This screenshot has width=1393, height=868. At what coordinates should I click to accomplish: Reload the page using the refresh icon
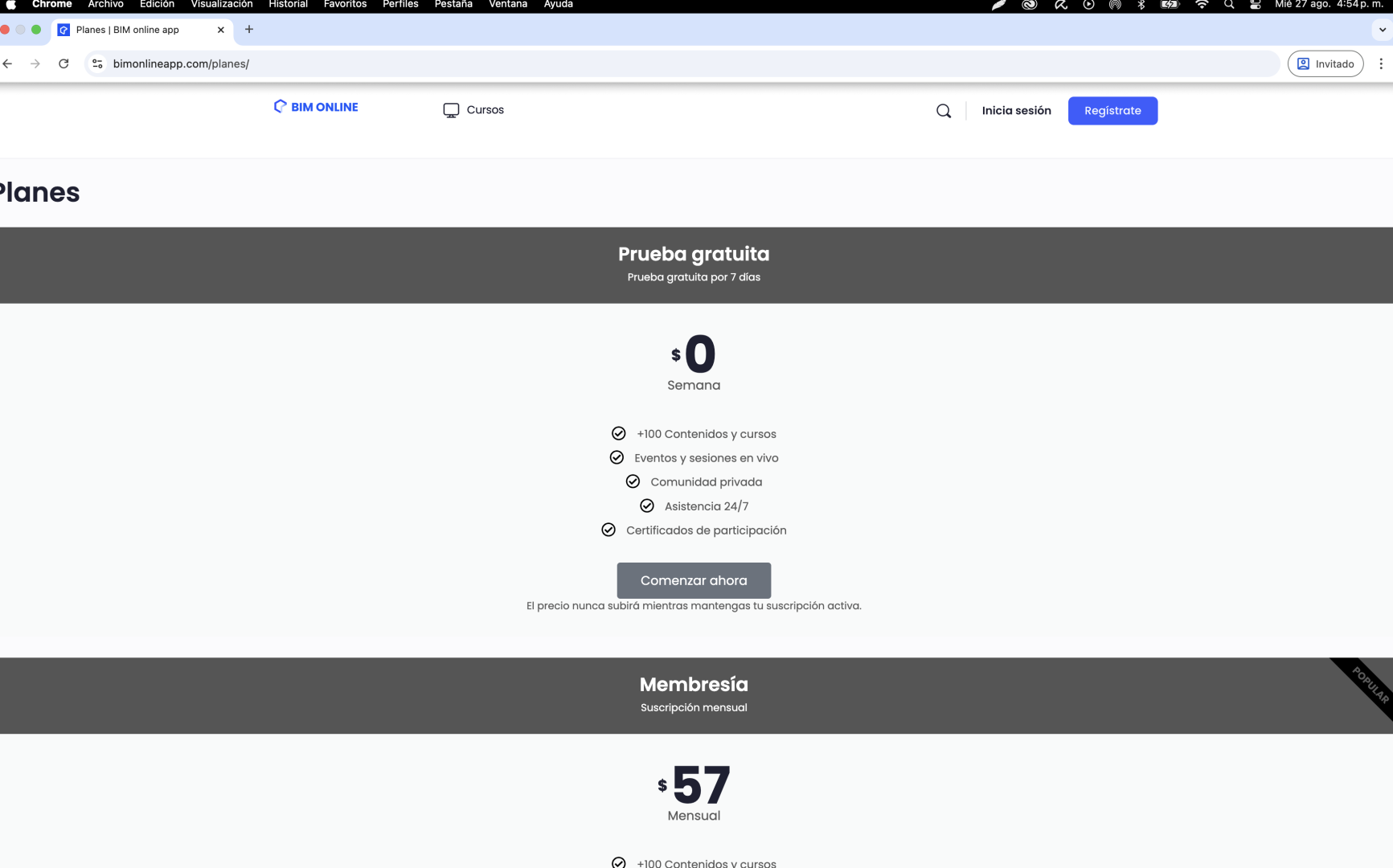64,63
